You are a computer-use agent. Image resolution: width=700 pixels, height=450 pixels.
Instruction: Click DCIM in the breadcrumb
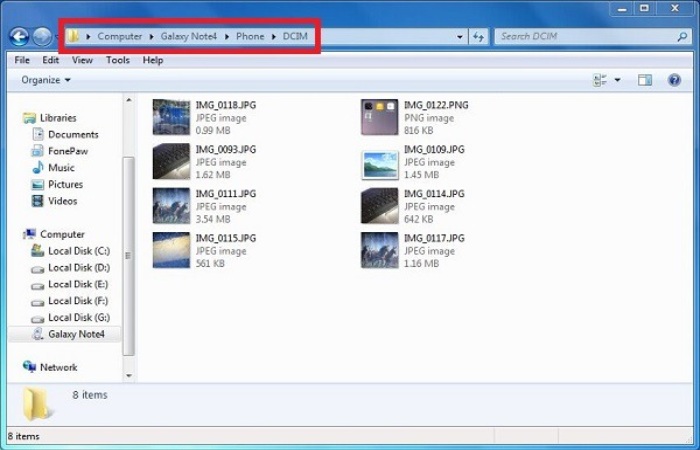click(295, 36)
